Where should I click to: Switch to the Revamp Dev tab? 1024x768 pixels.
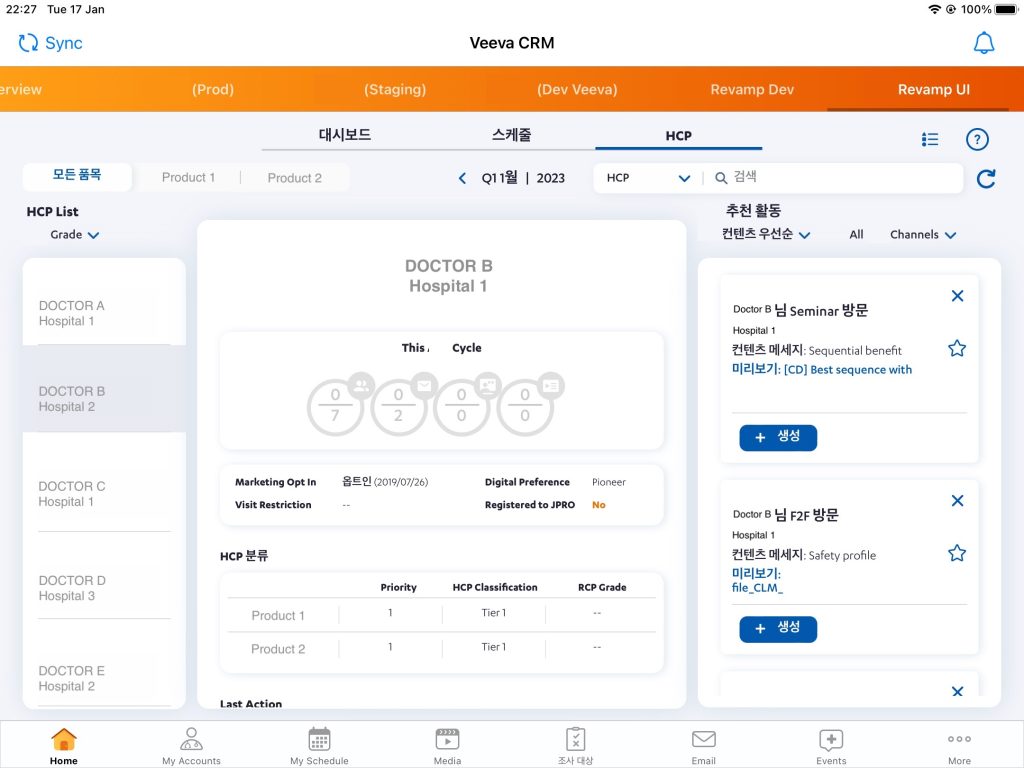752,89
